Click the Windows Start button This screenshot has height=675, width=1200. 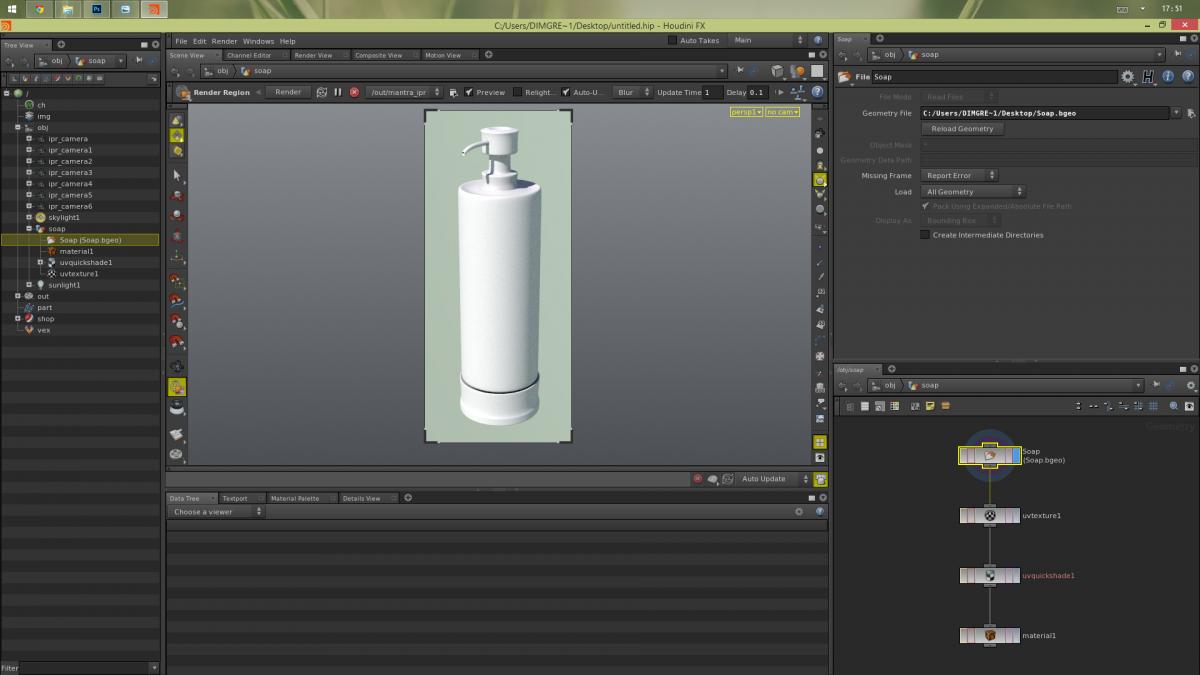point(10,9)
